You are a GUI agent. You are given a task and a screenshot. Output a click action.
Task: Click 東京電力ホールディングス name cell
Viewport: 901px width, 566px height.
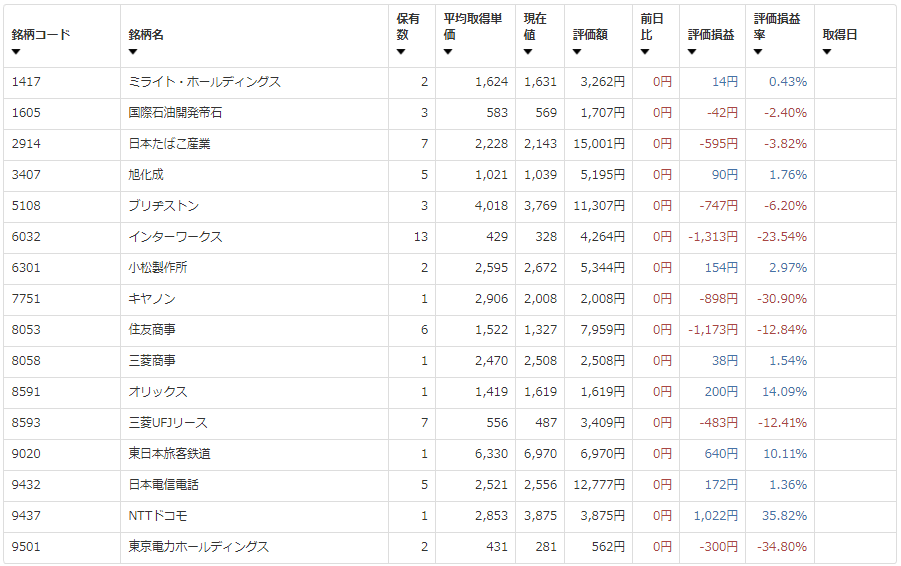pyautogui.click(x=198, y=547)
